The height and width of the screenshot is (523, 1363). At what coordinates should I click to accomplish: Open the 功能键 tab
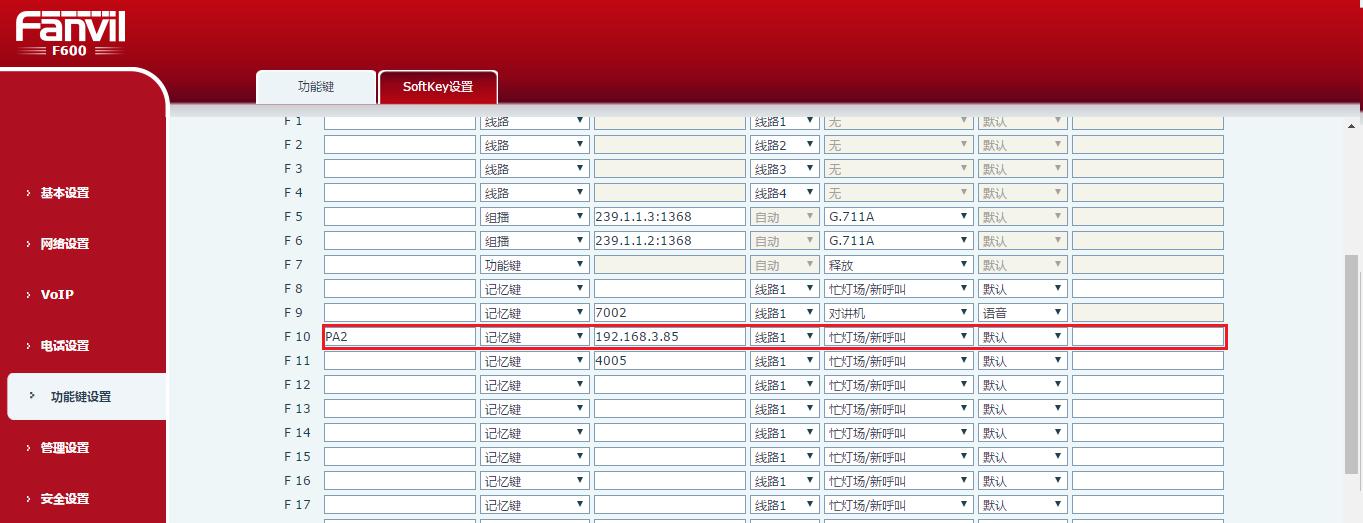tap(316, 87)
